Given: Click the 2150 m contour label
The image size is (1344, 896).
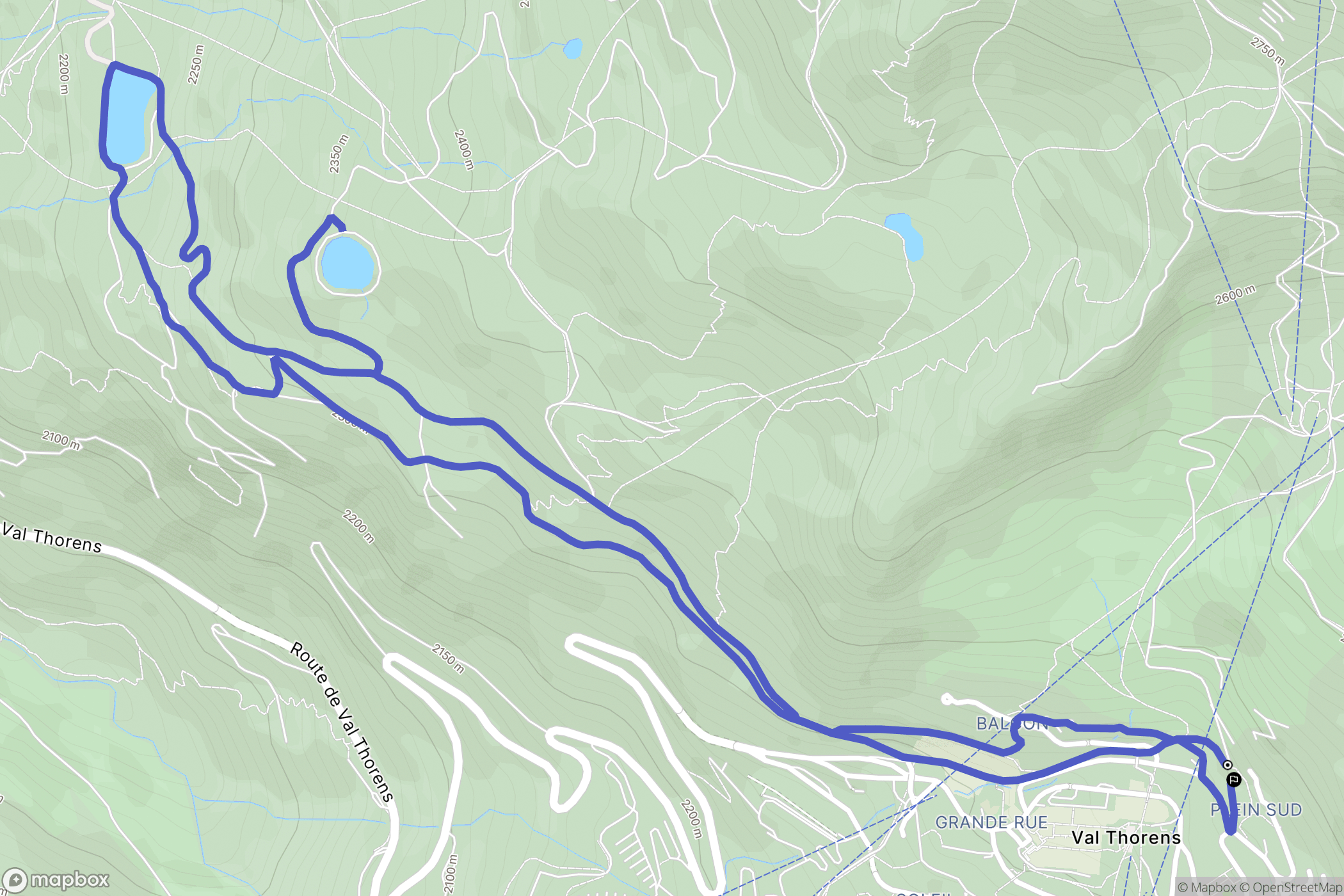Looking at the screenshot, I should pyautogui.click(x=447, y=659).
